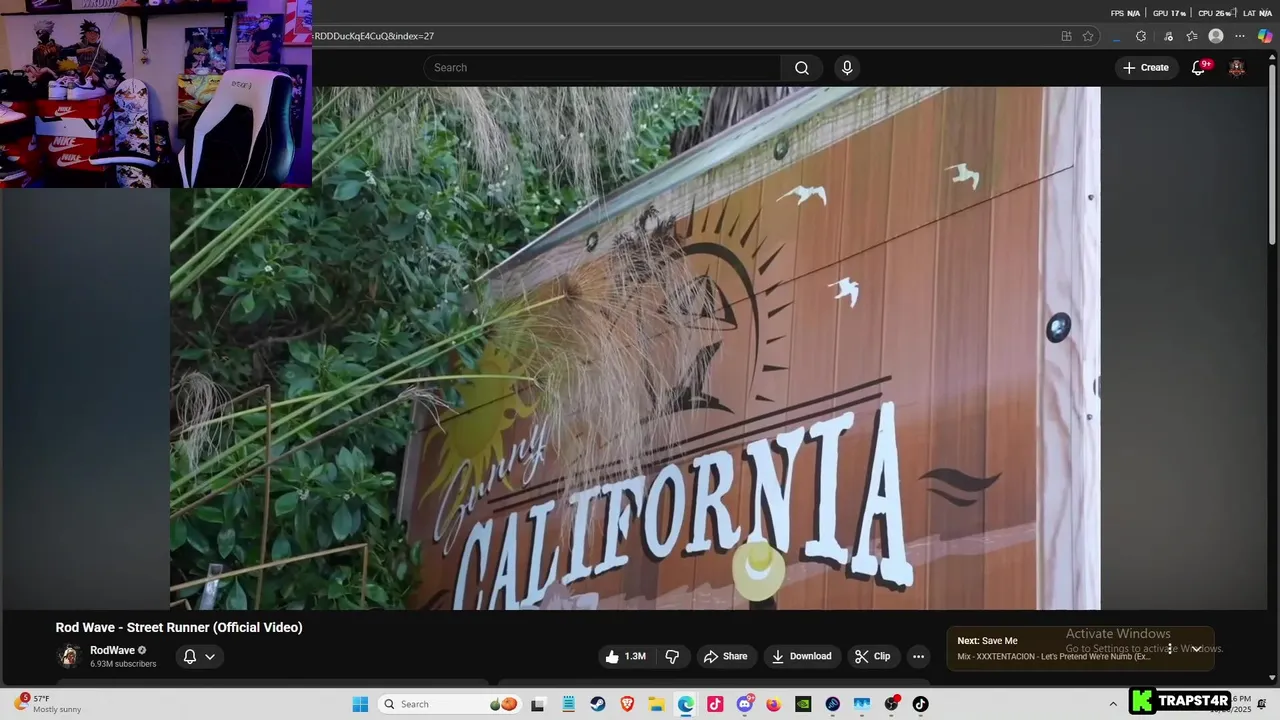The height and width of the screenshot is (720, 1280).
Task: Open subscription notification bell dropdown for RodWave
Action: (x=199, y=657)
